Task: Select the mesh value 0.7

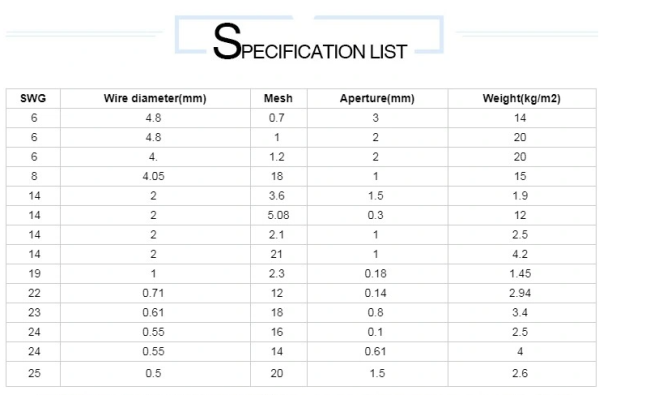Action: pos(276,118)
